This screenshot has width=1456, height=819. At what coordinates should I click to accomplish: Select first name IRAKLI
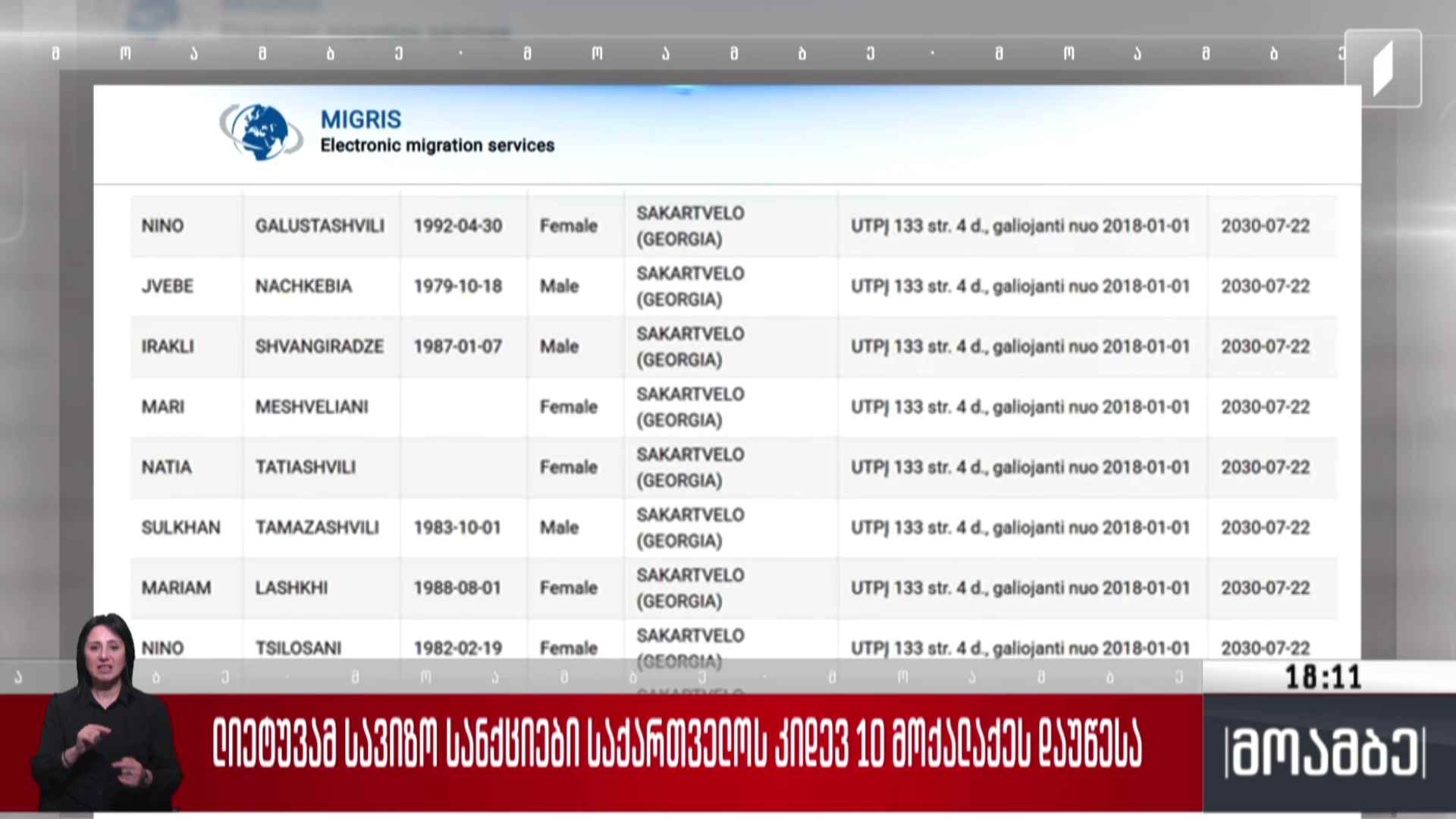[x=167, y=347]
